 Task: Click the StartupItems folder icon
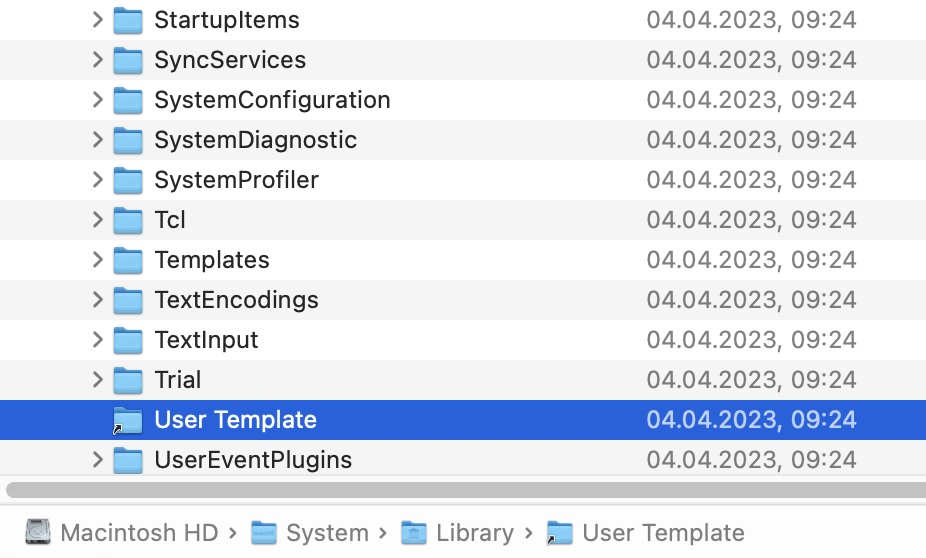click(128, 21)
